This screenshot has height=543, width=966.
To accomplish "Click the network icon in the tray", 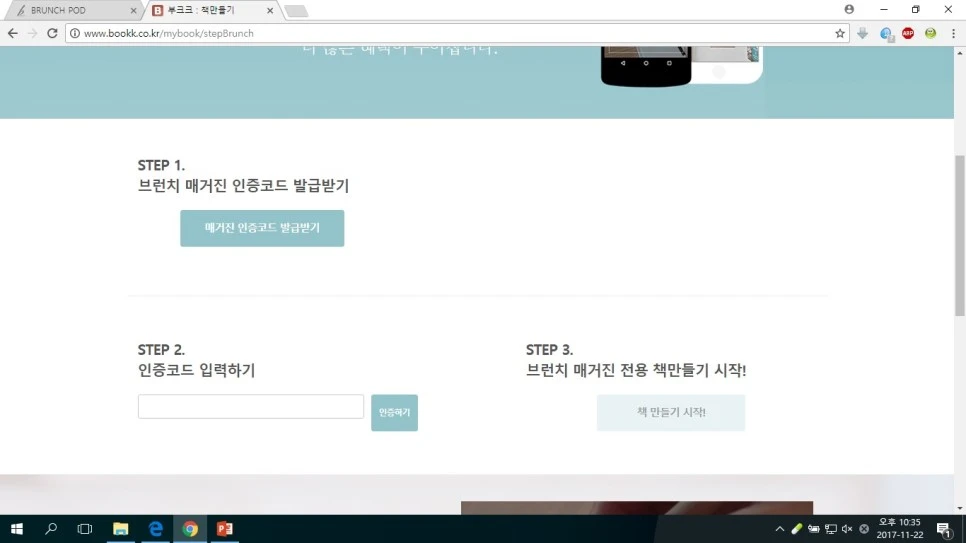I will (830, 529).
